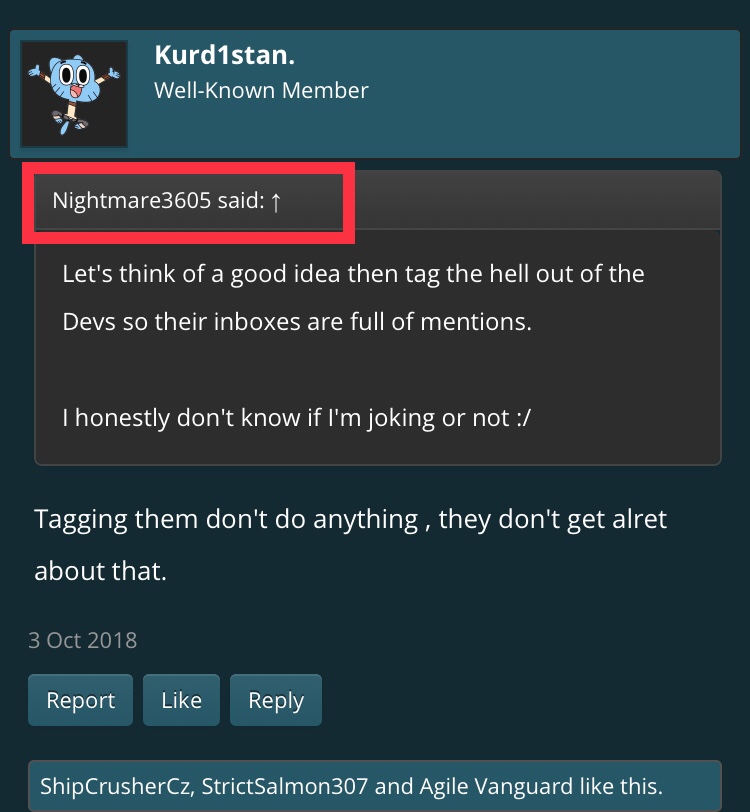Click the Report button
750x812 pixels.
[x=80, y=700]
